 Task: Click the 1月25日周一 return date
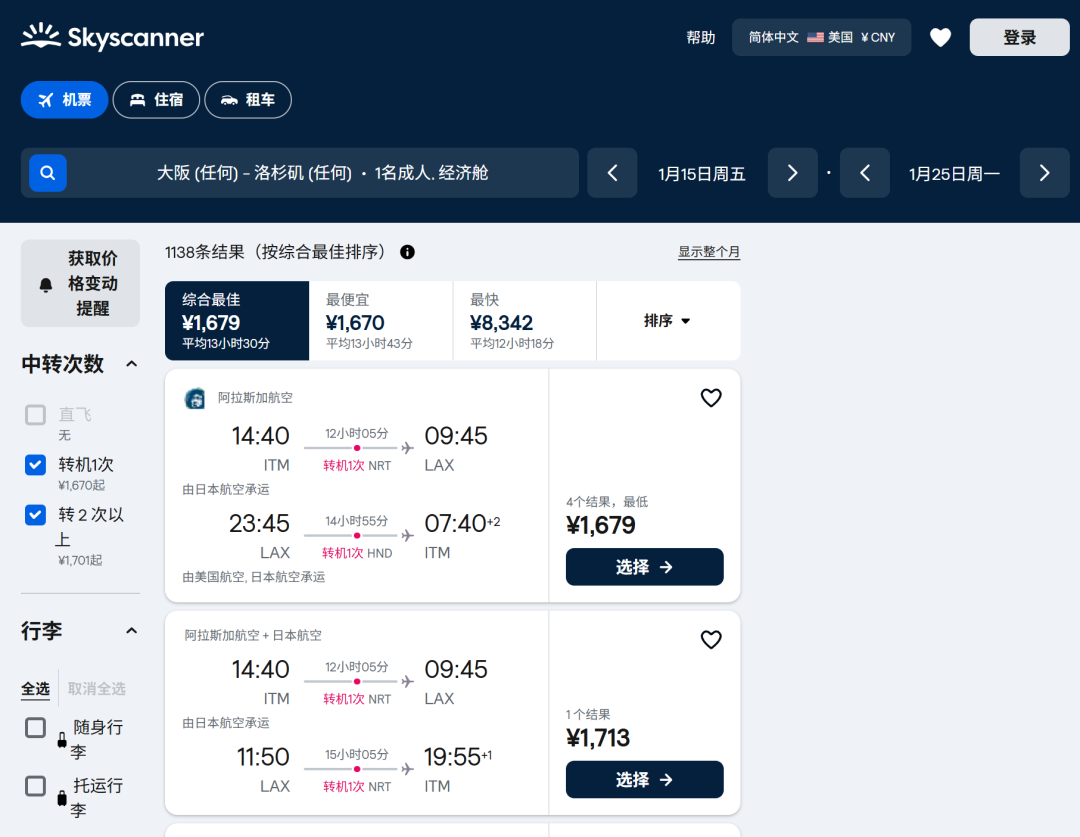tap(955, 174)
